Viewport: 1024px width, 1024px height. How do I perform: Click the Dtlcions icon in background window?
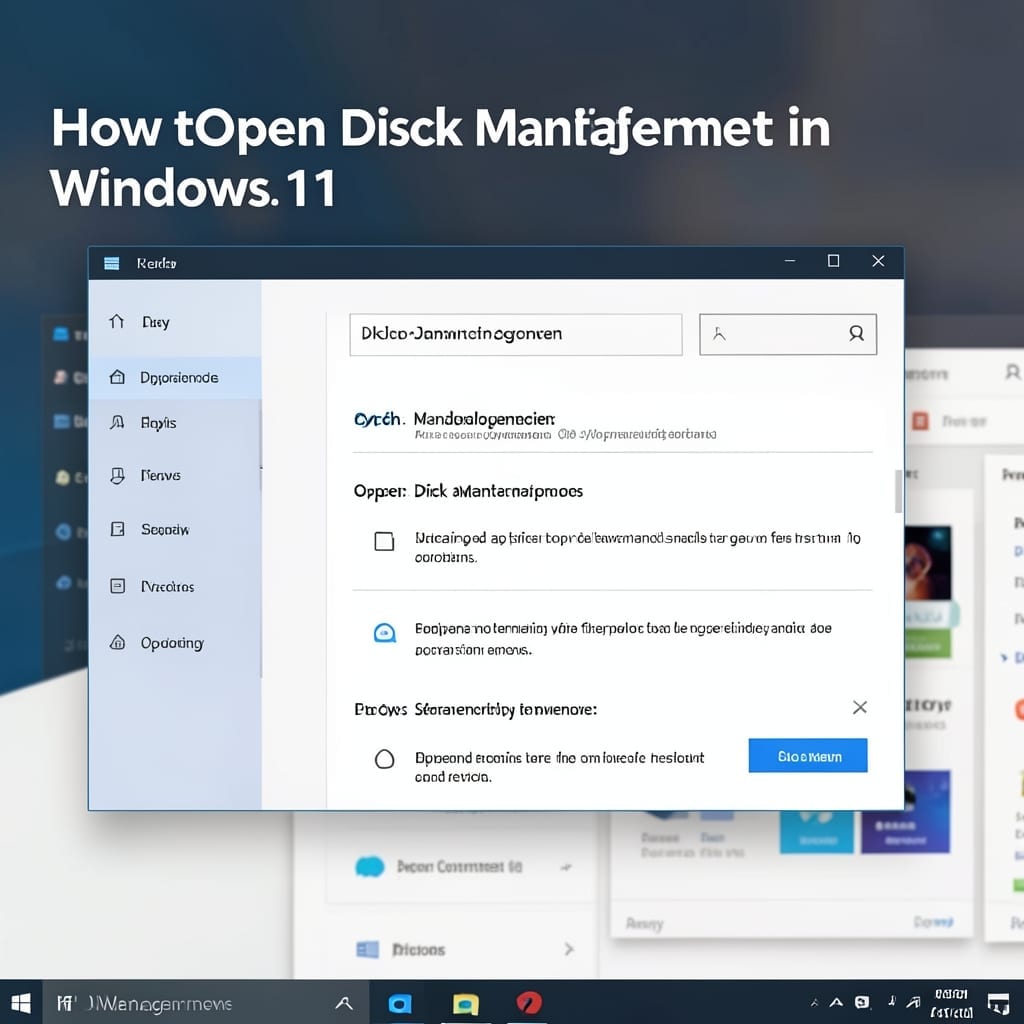(367, 949)
